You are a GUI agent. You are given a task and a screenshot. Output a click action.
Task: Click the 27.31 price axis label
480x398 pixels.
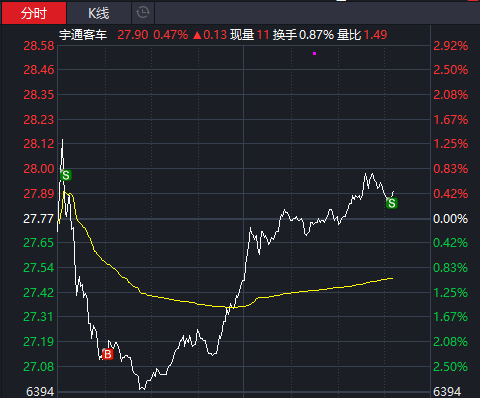[39, 317]
